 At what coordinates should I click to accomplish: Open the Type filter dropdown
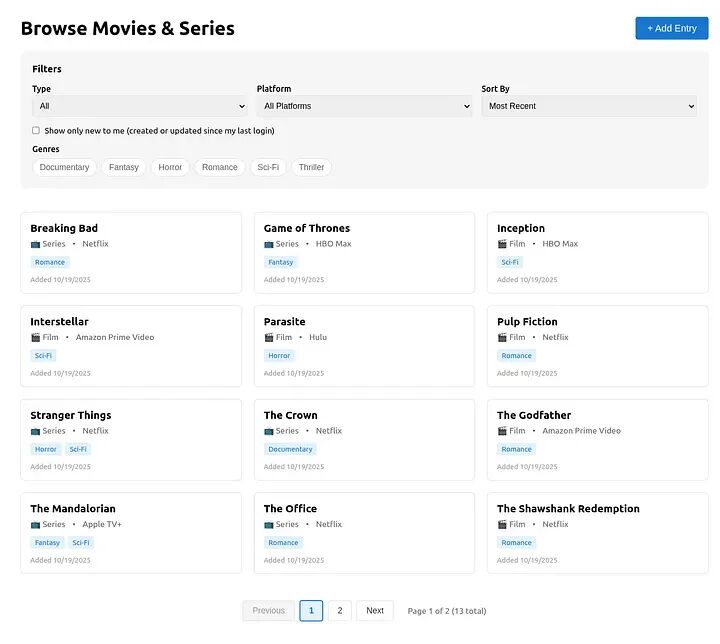(140, 106)
